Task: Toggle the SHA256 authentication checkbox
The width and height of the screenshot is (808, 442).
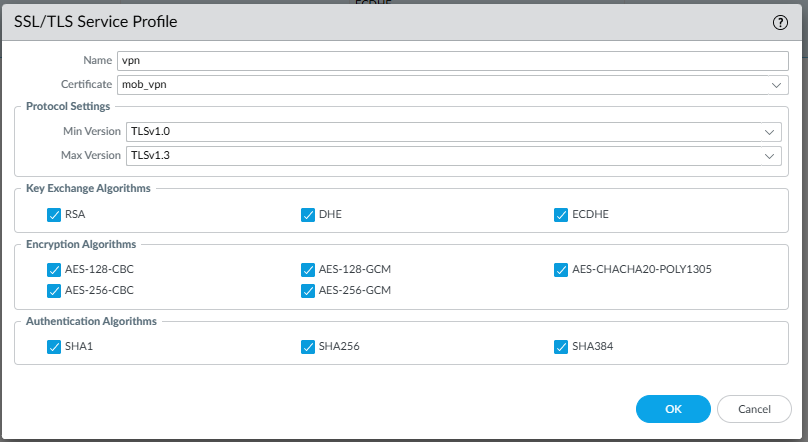Action: coord(308,347)
